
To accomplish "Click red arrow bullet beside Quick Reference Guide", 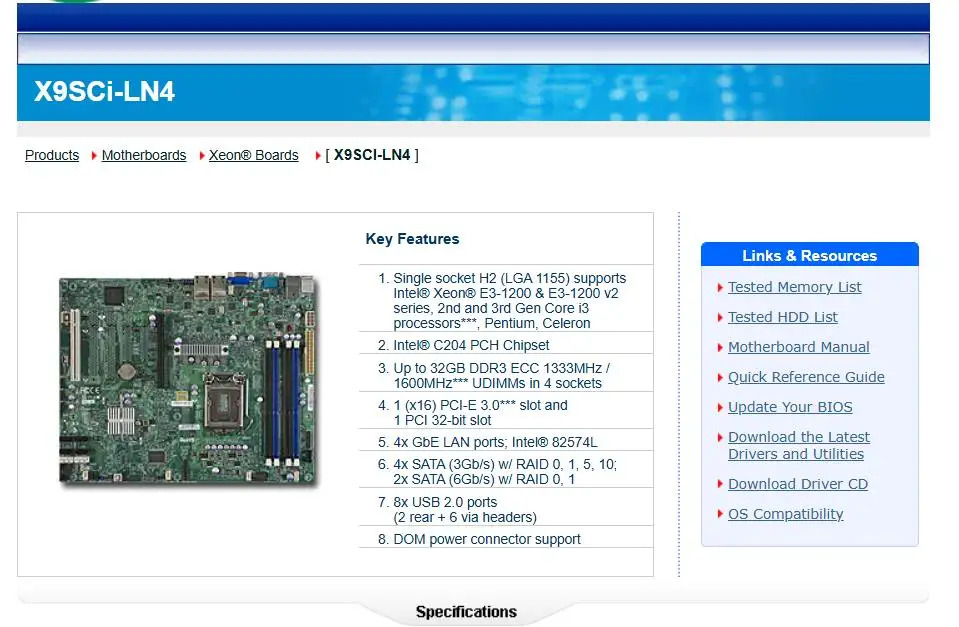I will click(720, 377).
